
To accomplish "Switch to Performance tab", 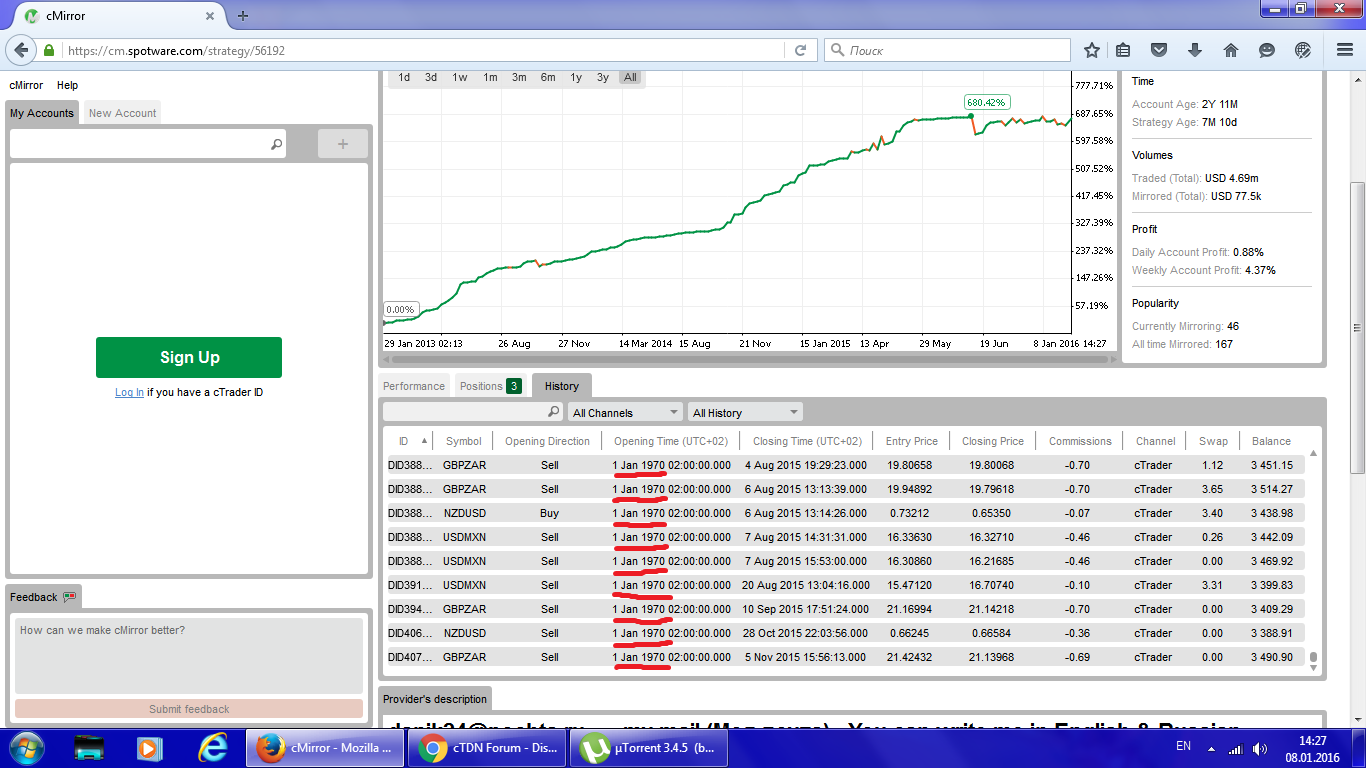I will click(414, 386).
